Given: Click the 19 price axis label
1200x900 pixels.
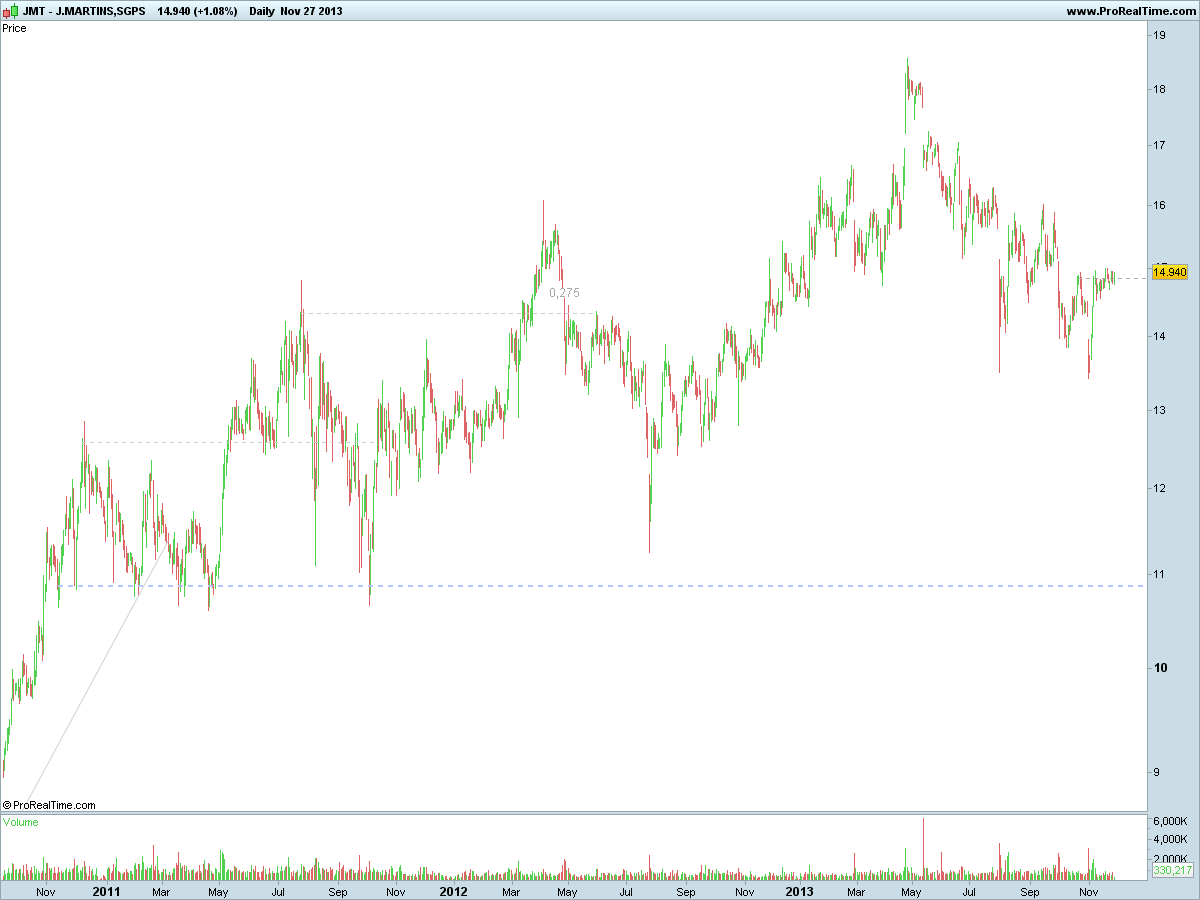Looking at the screenshot, I should (1159, 35).
